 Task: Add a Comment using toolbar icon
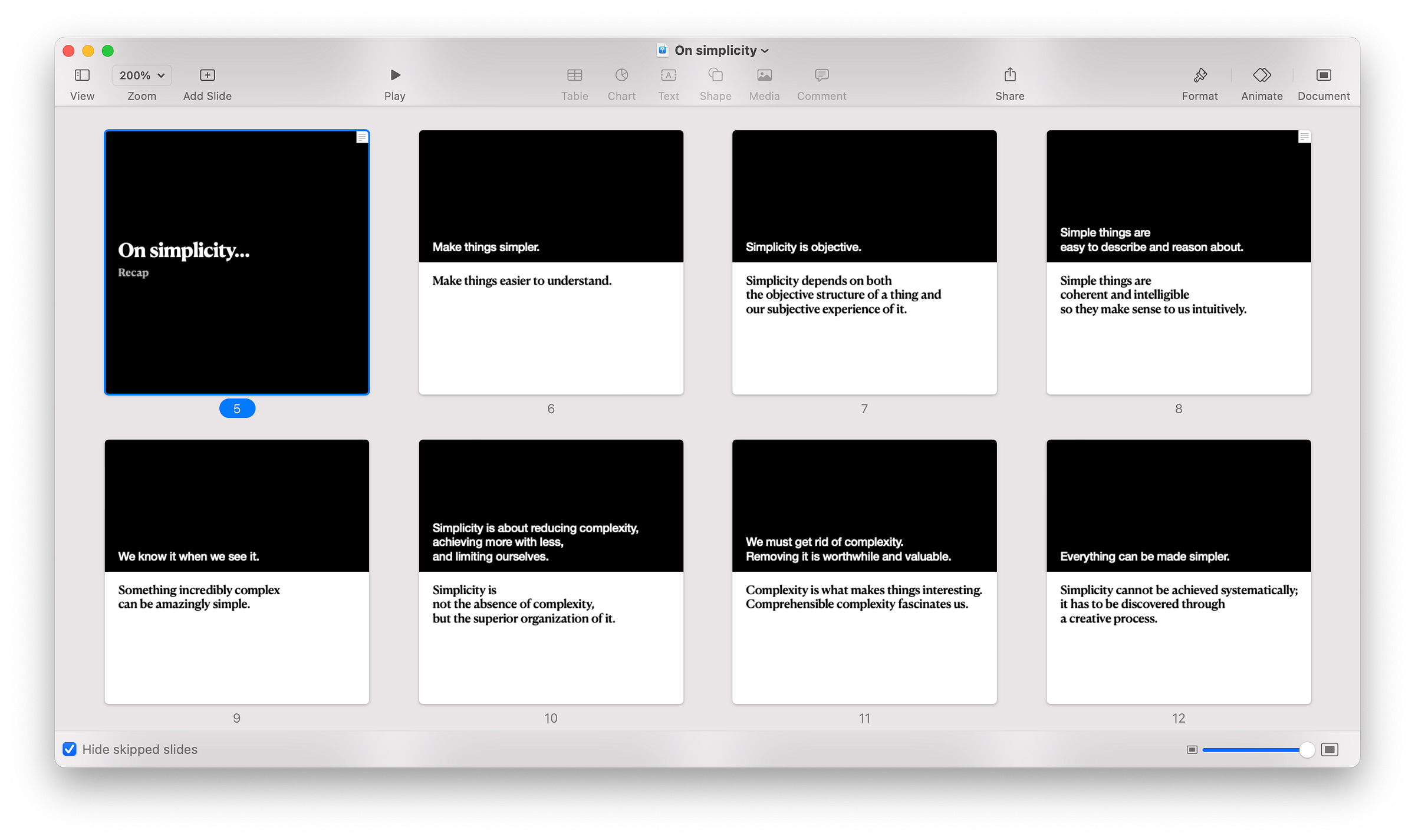[x=821, y=75]
